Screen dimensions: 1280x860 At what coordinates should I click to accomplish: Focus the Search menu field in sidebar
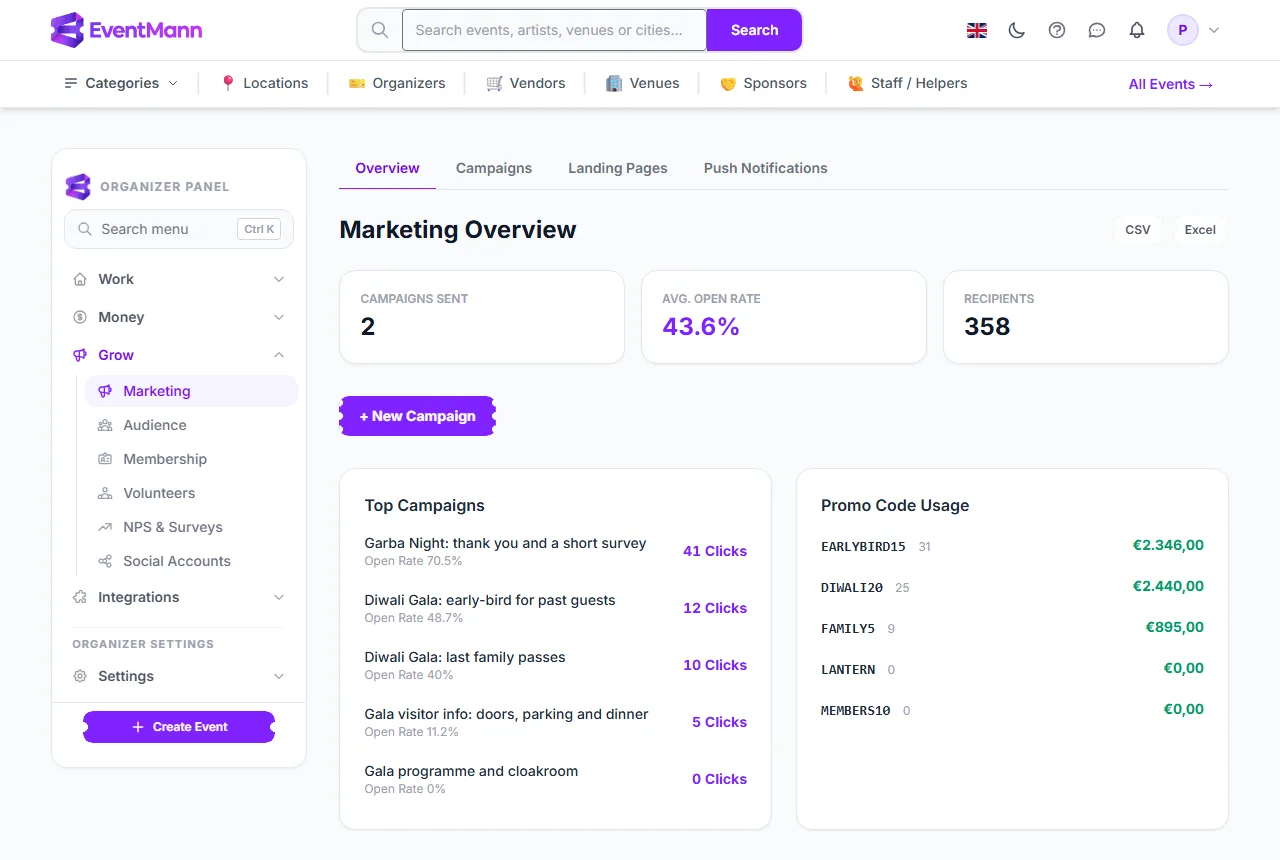click(x=179, y=229)
